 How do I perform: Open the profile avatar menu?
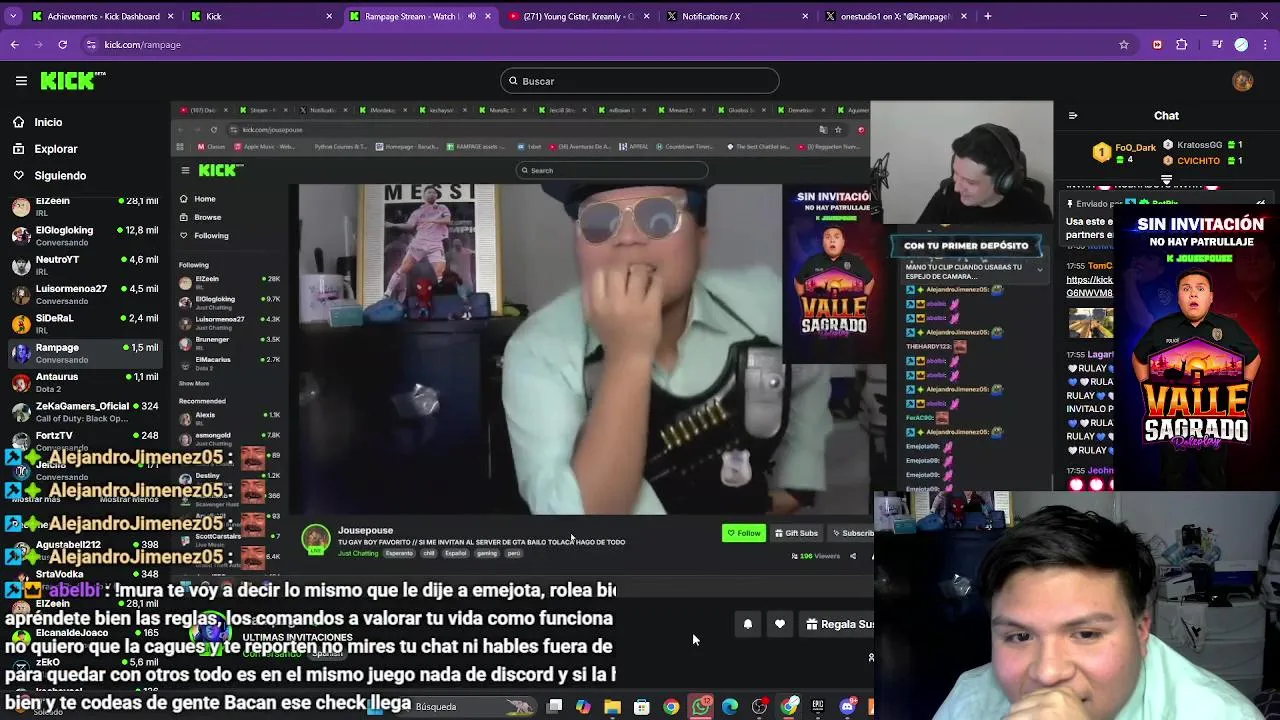pos(1243,81)
